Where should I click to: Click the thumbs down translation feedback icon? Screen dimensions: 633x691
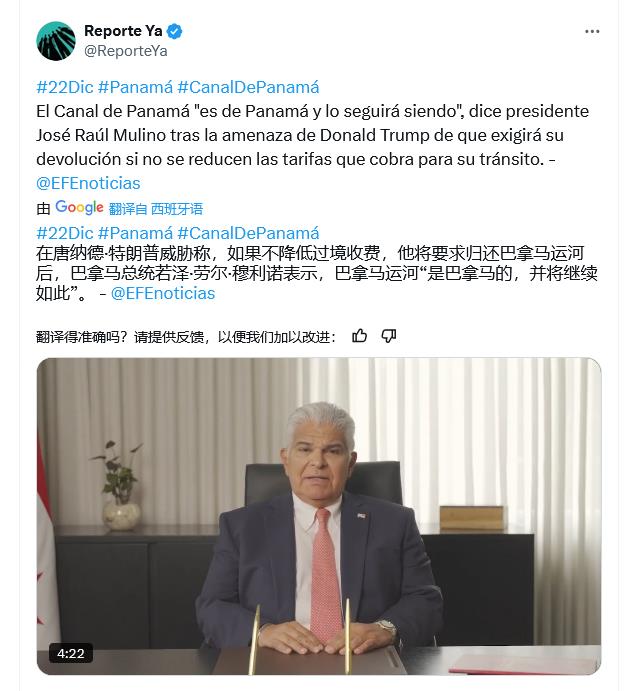(388, 336)
